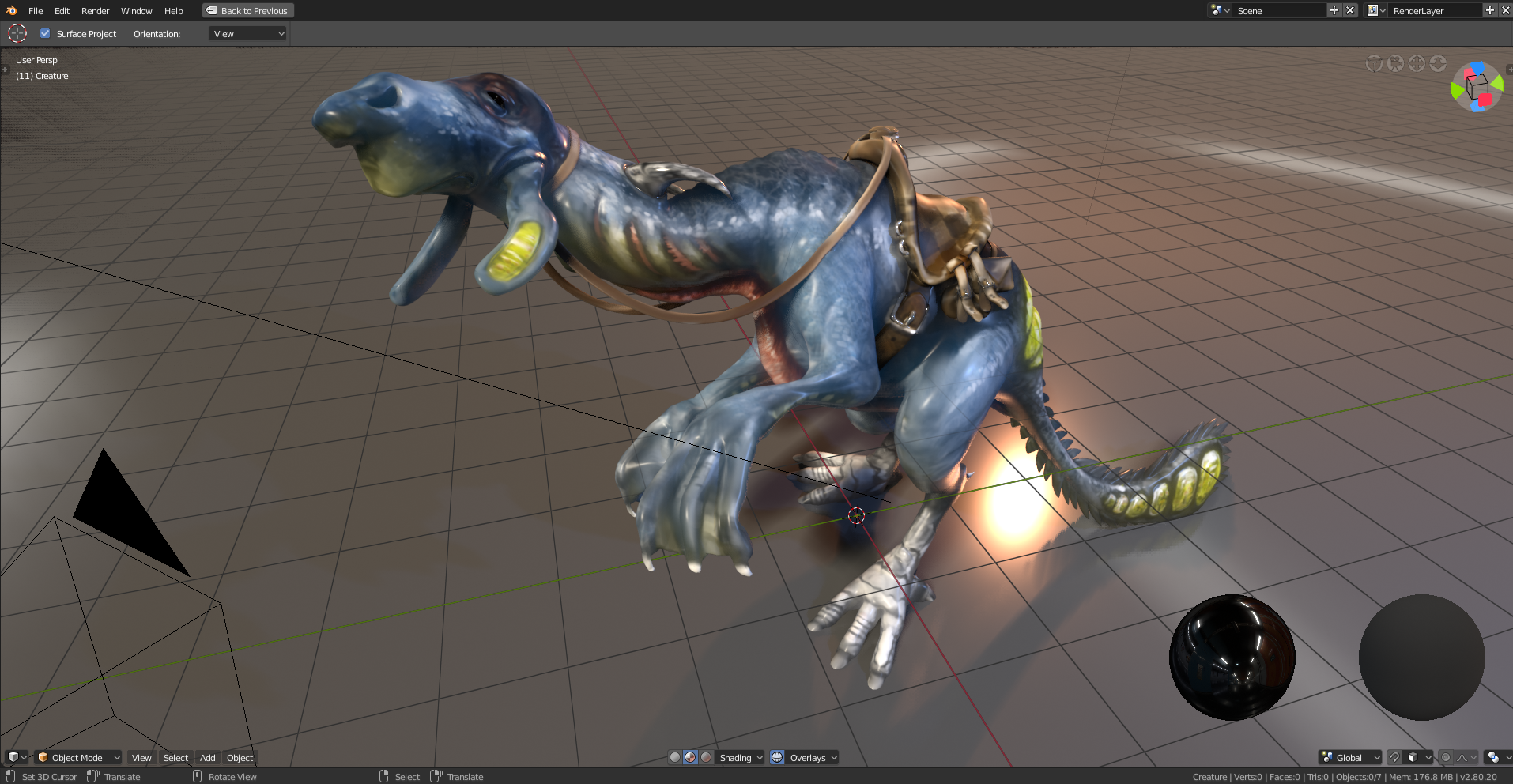This screenshot has height=784, width=1513.
Task: Open the Orientation View dropdown
Action: (x=247, y=34)
